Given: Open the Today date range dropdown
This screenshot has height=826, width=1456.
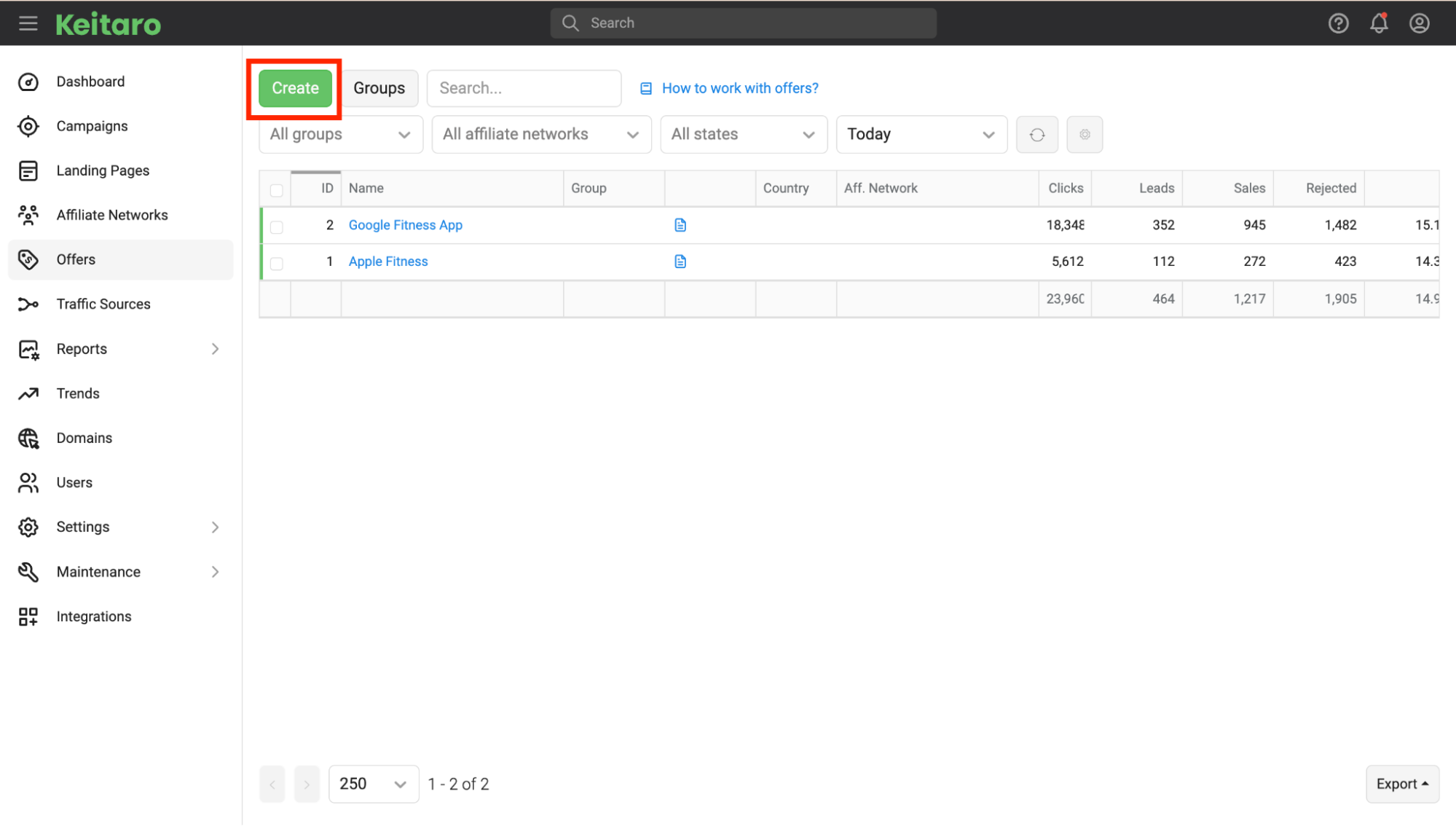Looking at the screenshot, I should click(921, 134).
